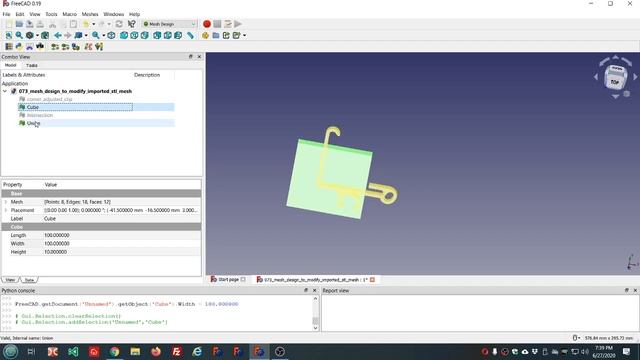Click the vrb labeled toolbar icon
Image resolution: width=640 pixels, height=360 pixels.
click(x=40, y=47)
